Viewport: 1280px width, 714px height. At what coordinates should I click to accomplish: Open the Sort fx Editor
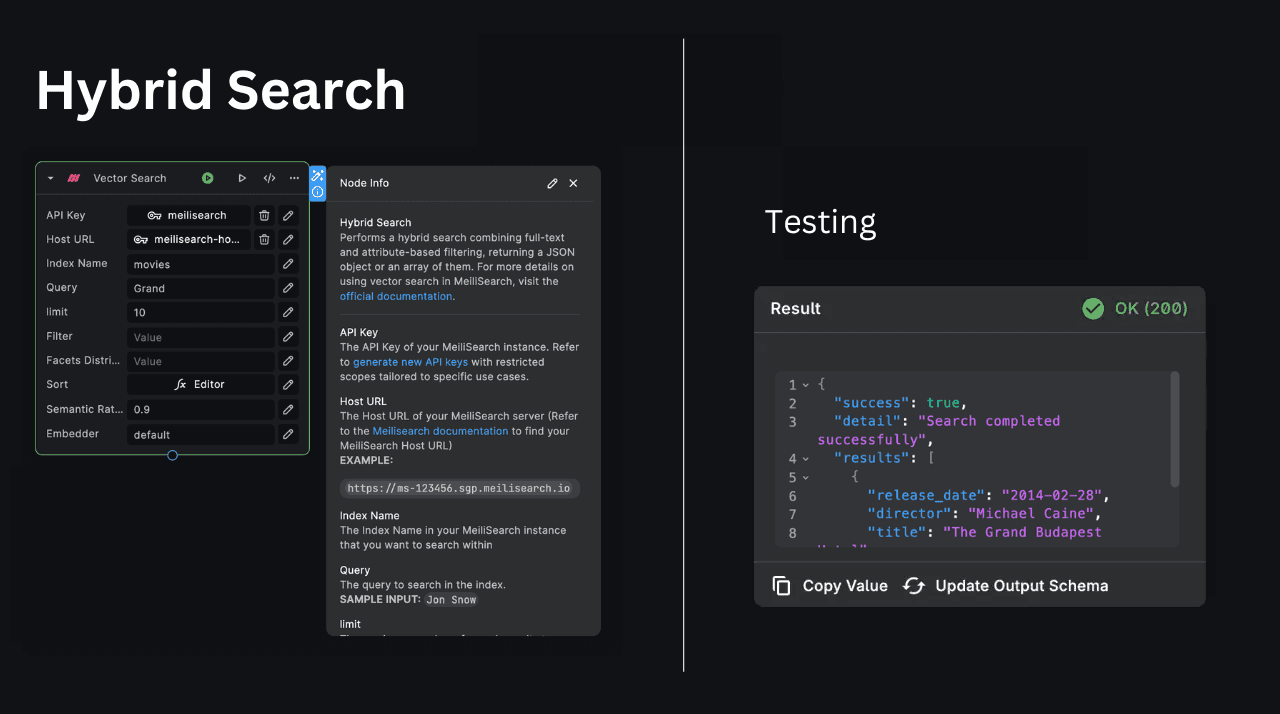pos(200,385)
